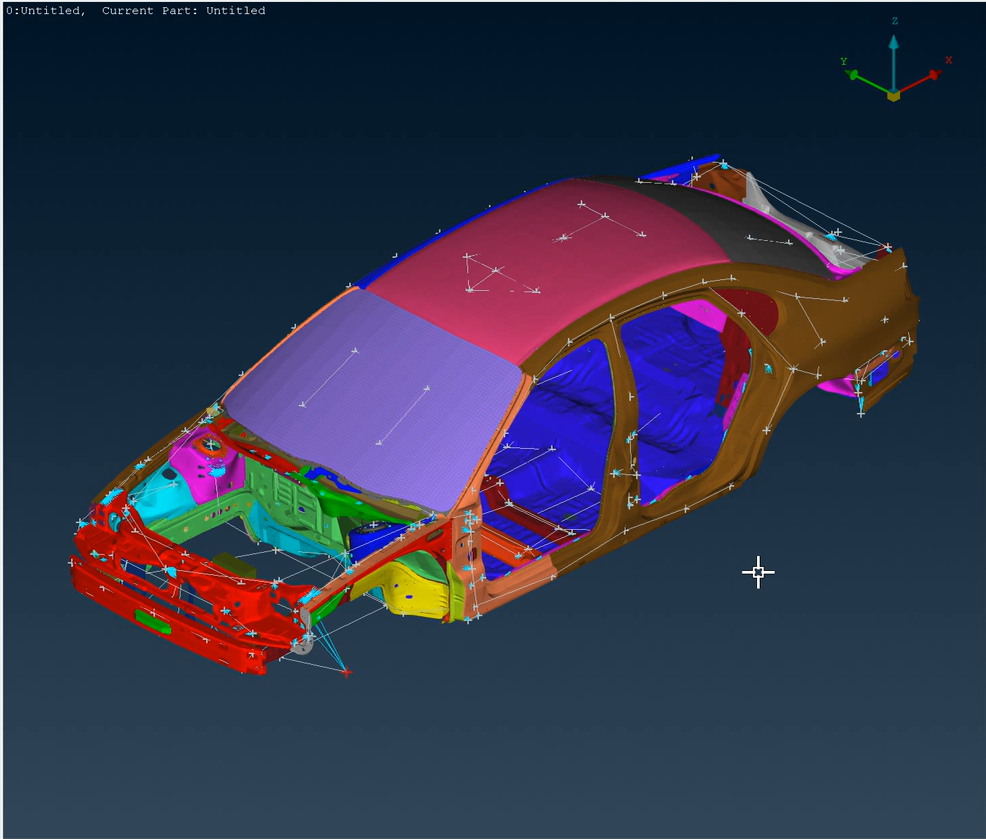Click the Z axis arrow on the triad
The height and width of the screenshot is (839, 986).
click(893, 45)
